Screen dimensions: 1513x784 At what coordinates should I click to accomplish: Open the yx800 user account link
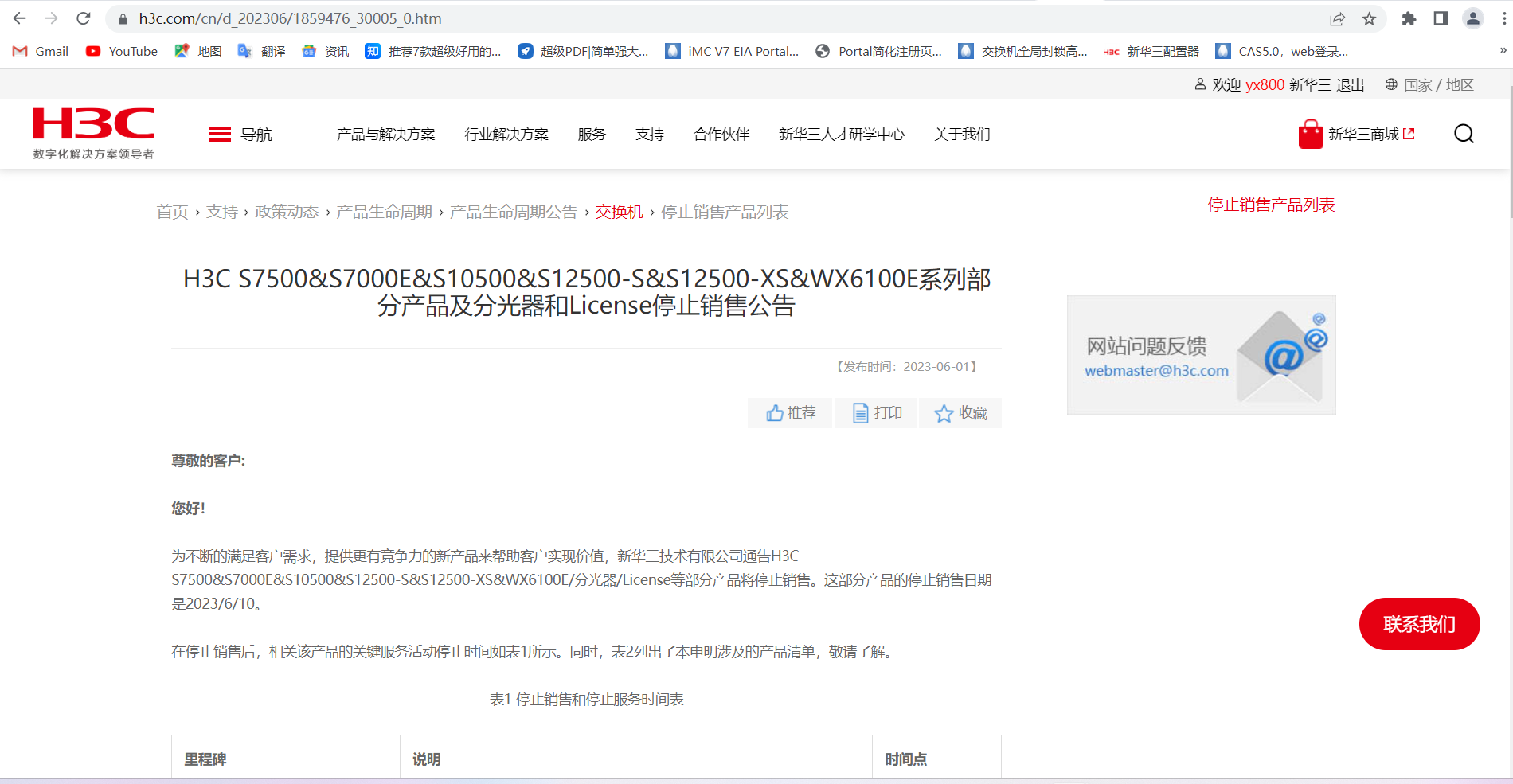[1265, 84]
